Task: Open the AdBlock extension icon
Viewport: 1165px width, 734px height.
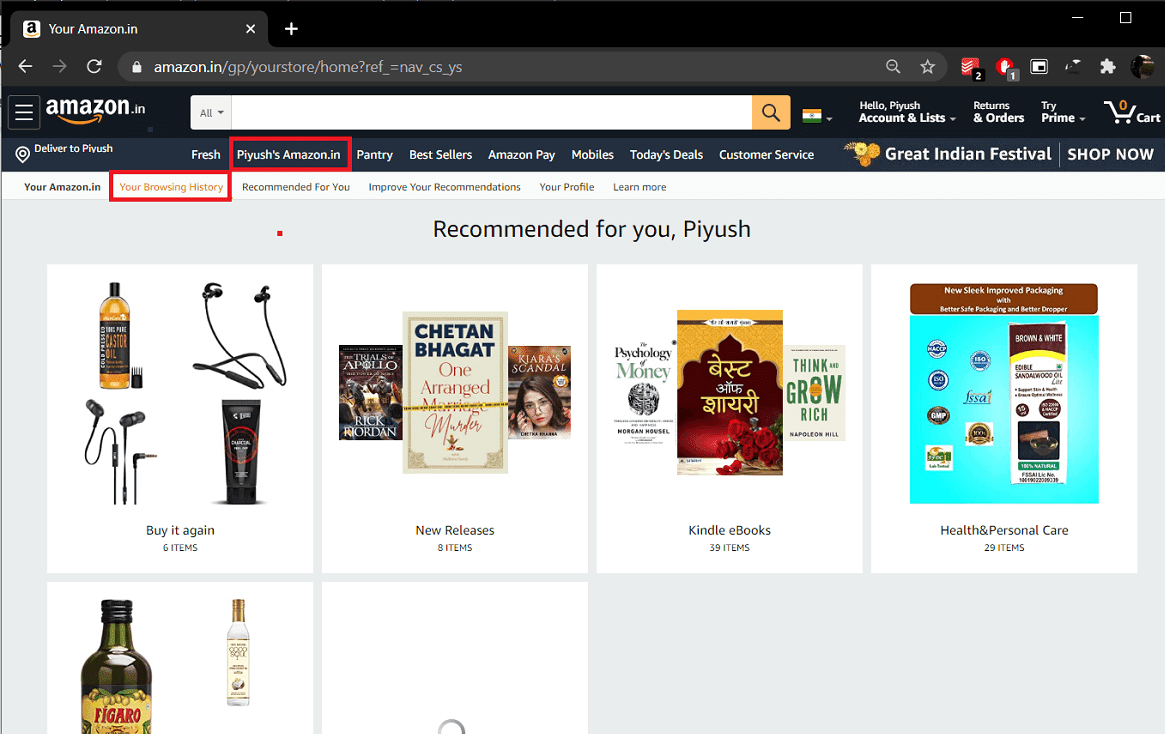Action: (1004, 66)
